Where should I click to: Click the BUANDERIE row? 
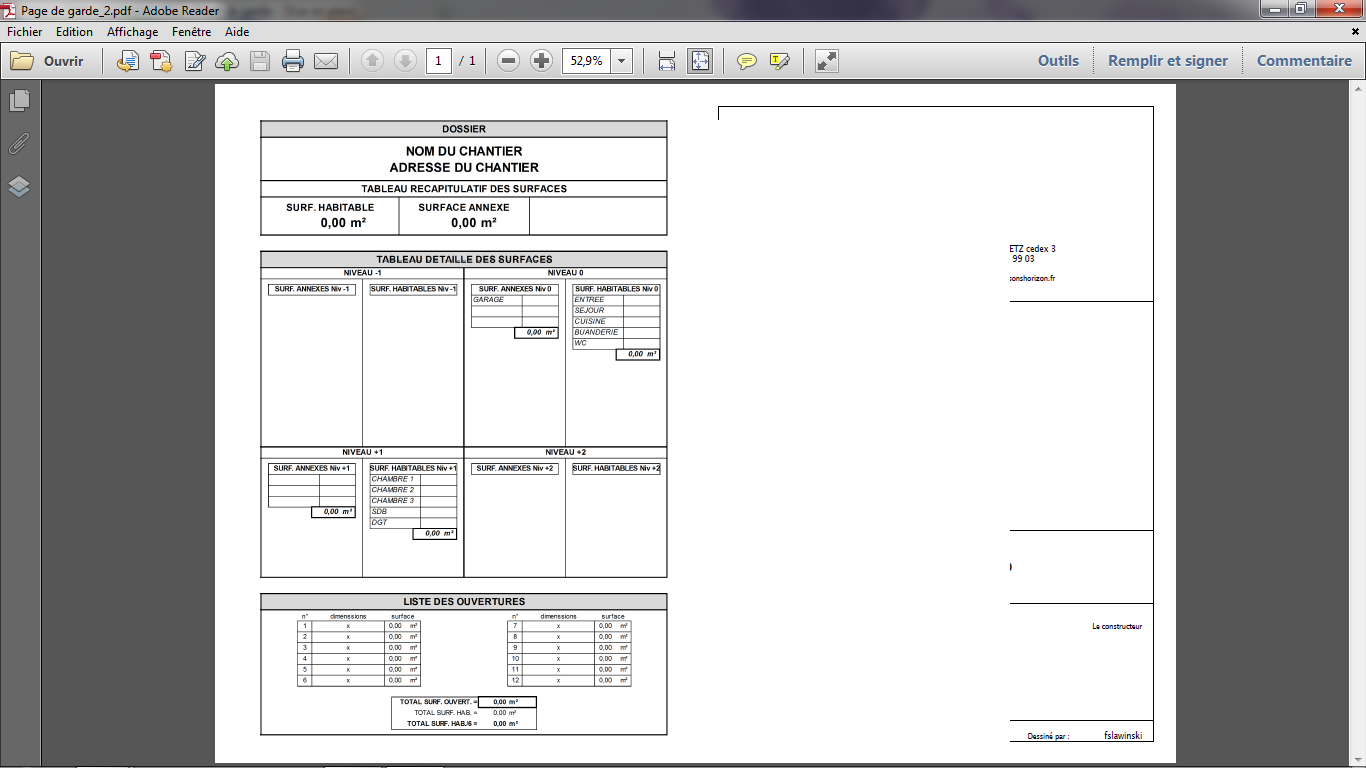[616, 332]
